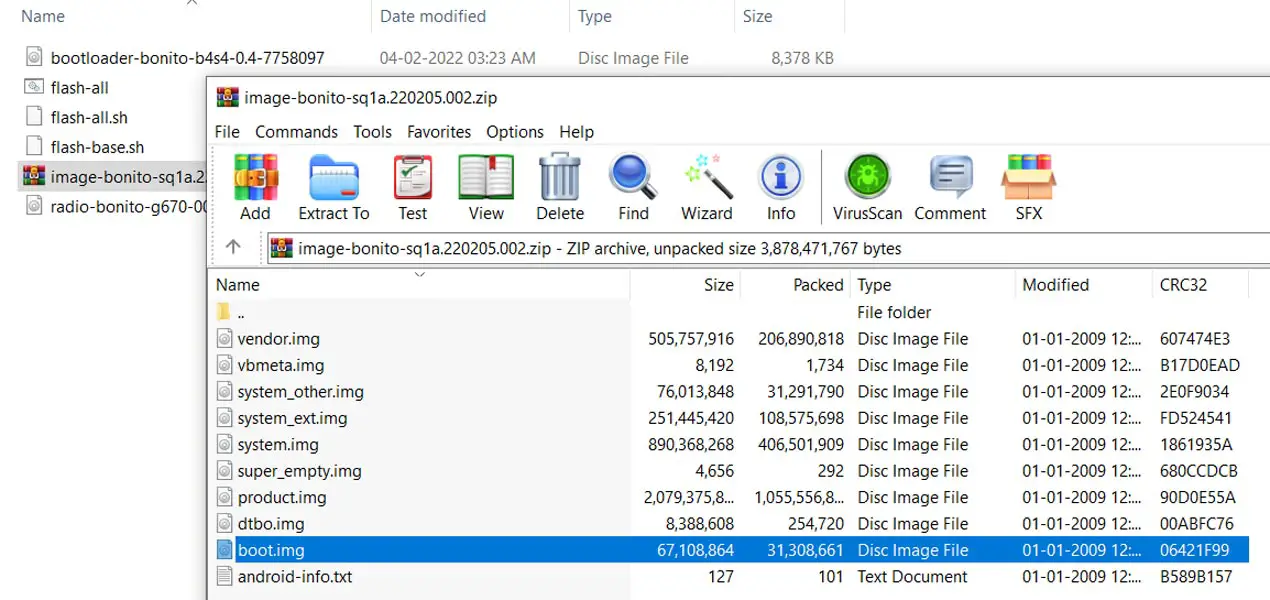Click flash-all batch file icon in Explorer
Image resolution: width=1270 pixels, height=600 pixels.
(34, 87)
